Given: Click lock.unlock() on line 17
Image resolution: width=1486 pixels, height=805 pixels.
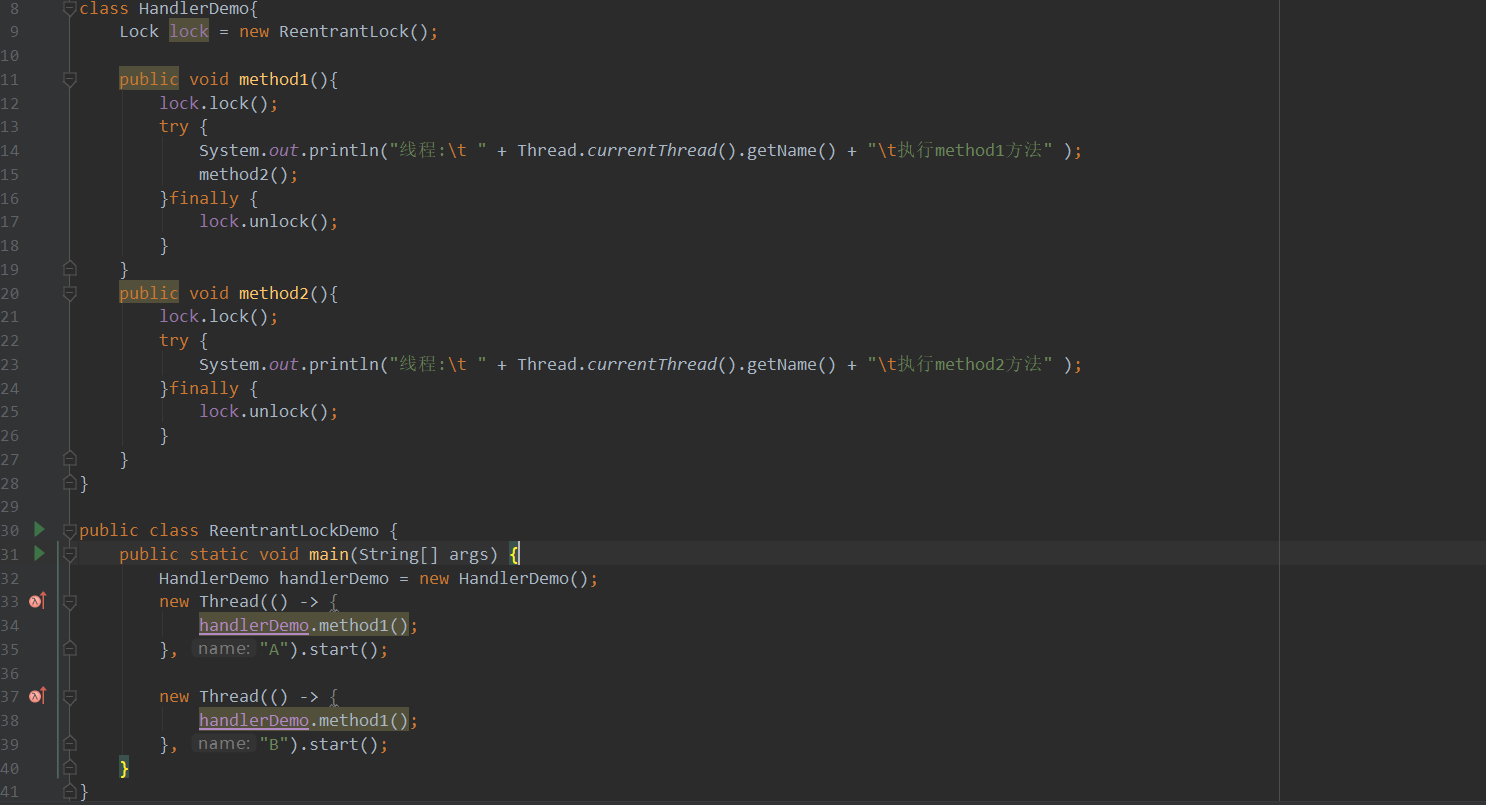Looking at the screenshot, I should (x=264, y=221).
